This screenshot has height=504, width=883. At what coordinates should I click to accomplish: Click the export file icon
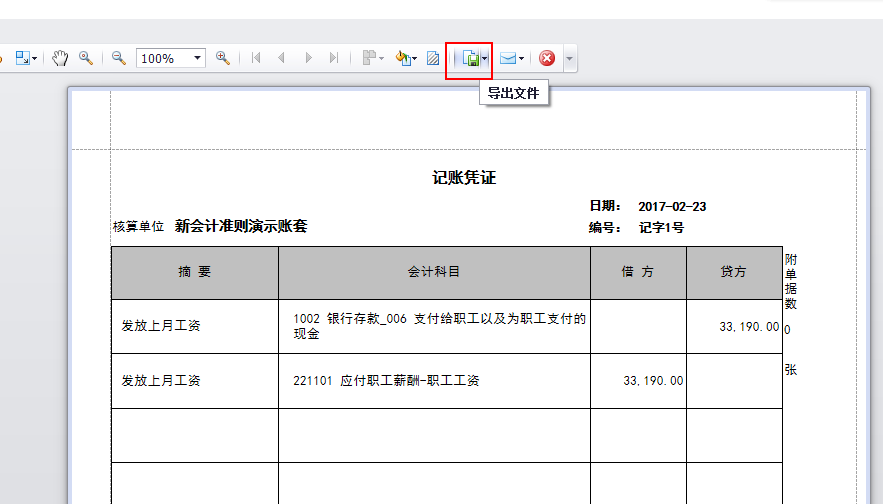tap(470, 59)
